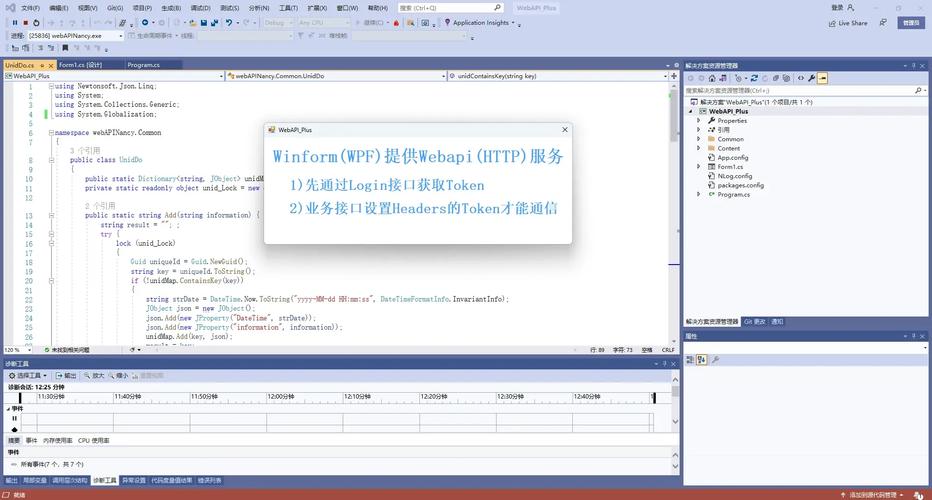Click the red Stop debugging button
The height and width of the screenshot is (500, 932).
[25, 22]
